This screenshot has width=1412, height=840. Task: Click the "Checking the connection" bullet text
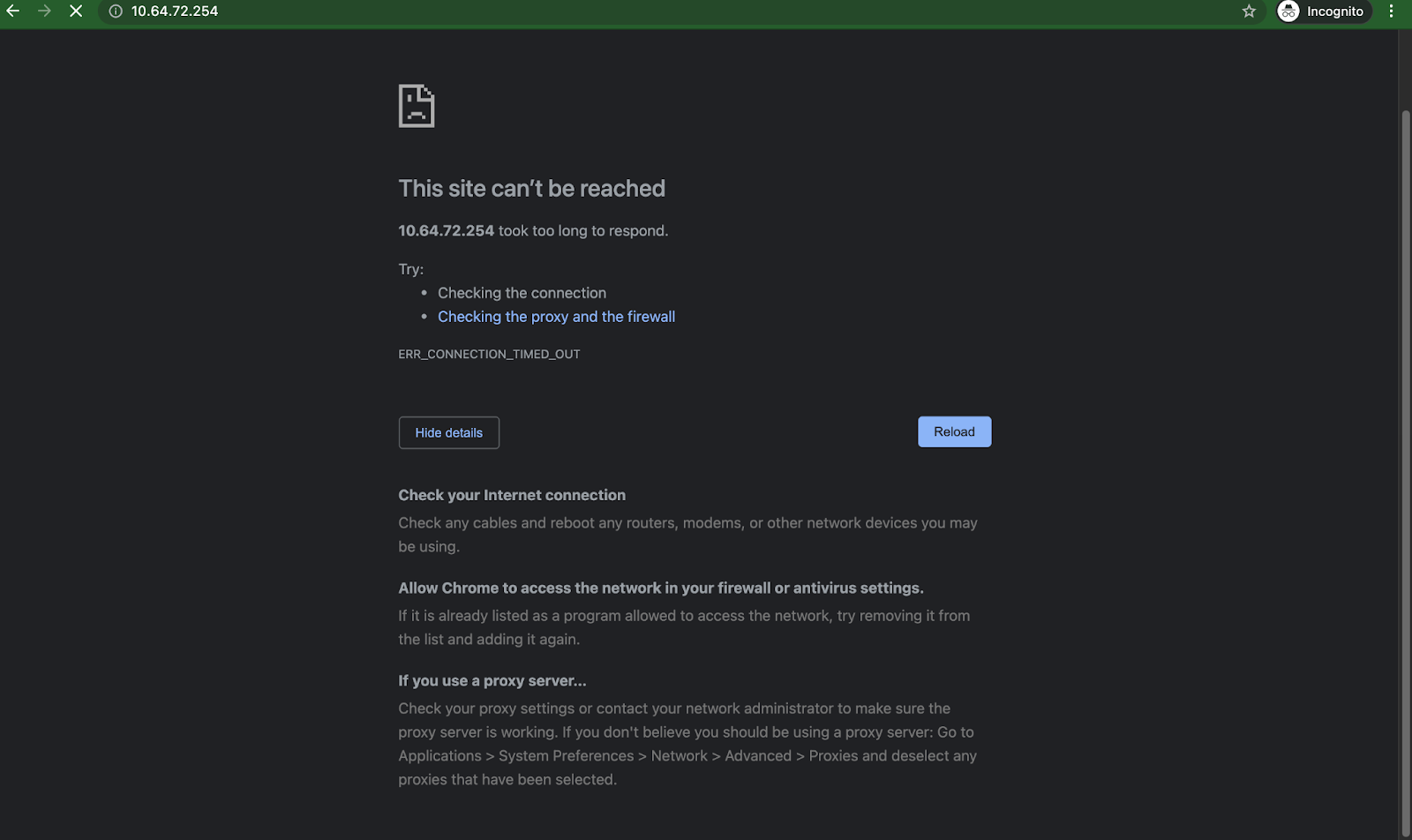pyautogui.click(x=522, y=293)
